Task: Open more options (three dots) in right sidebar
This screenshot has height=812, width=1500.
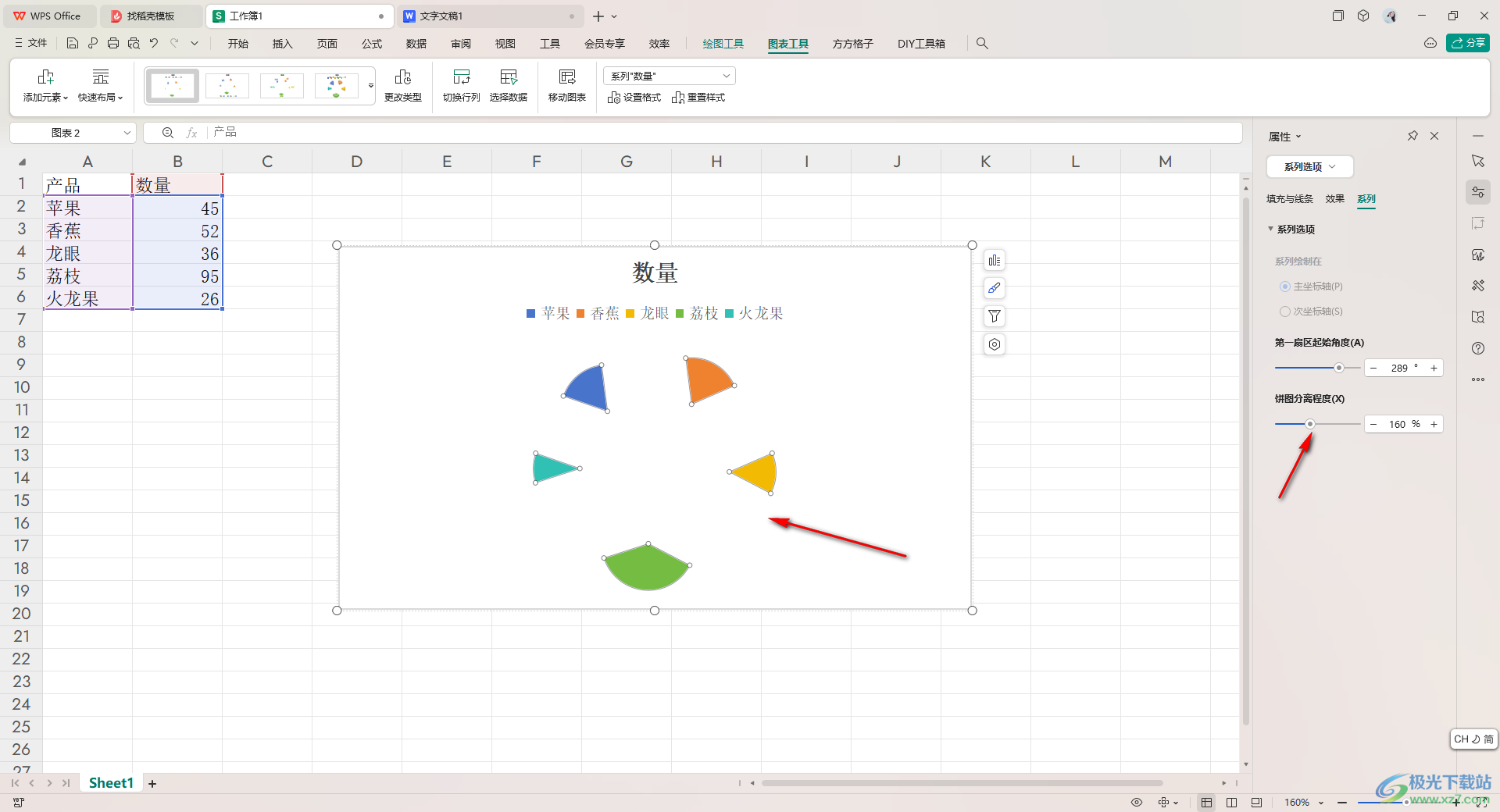Action: 1478,379
